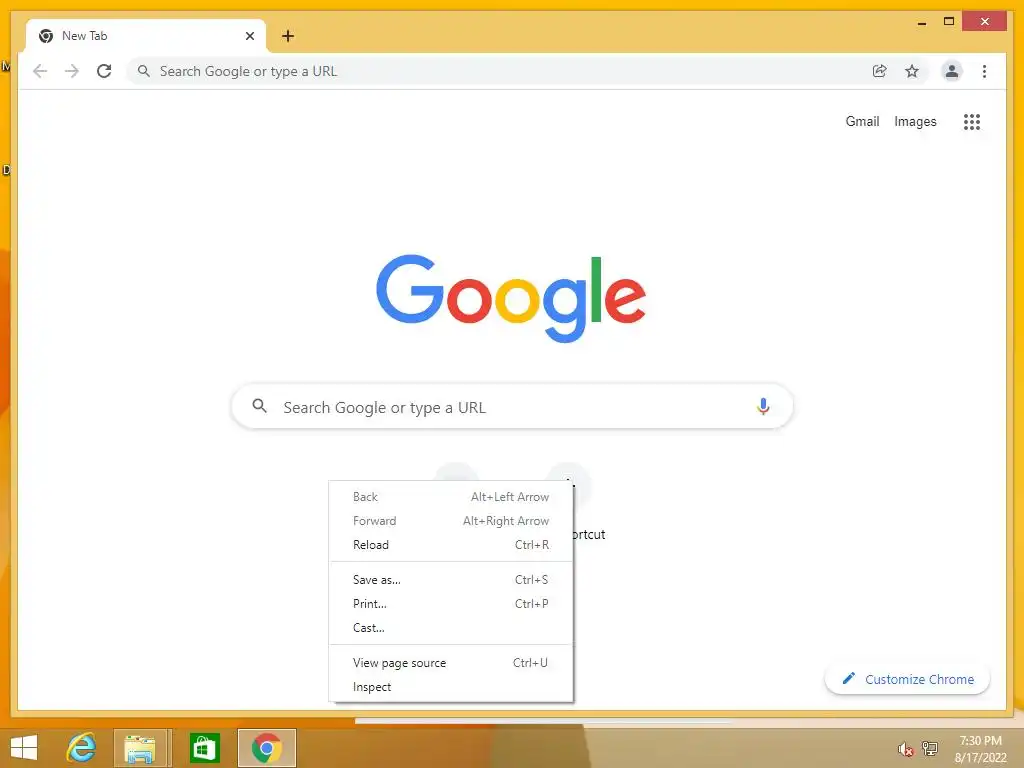Click the network tray icon
The image size is (1024, 768).
929,748
